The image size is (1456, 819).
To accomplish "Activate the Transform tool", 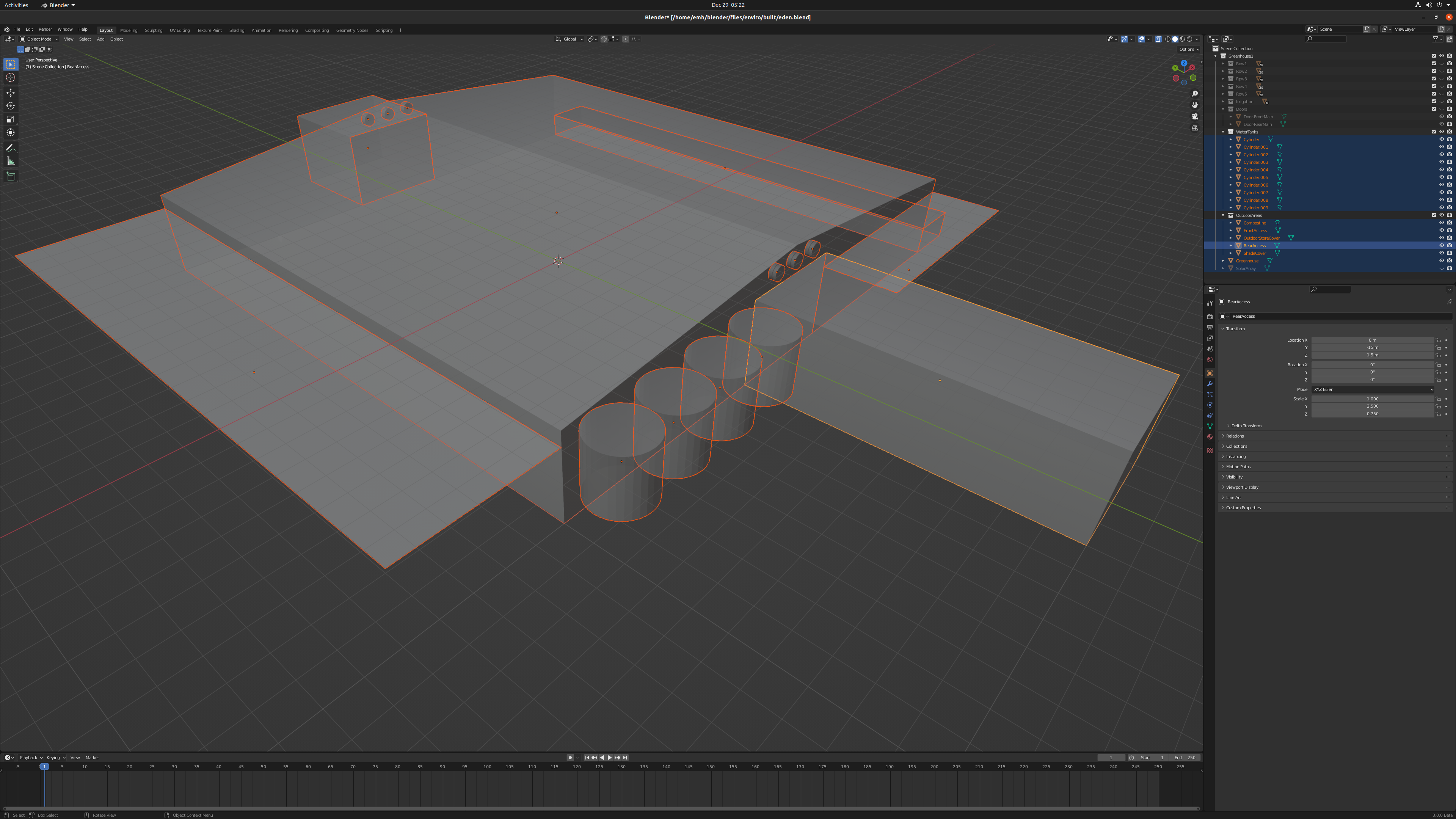I will pos(10,132).
